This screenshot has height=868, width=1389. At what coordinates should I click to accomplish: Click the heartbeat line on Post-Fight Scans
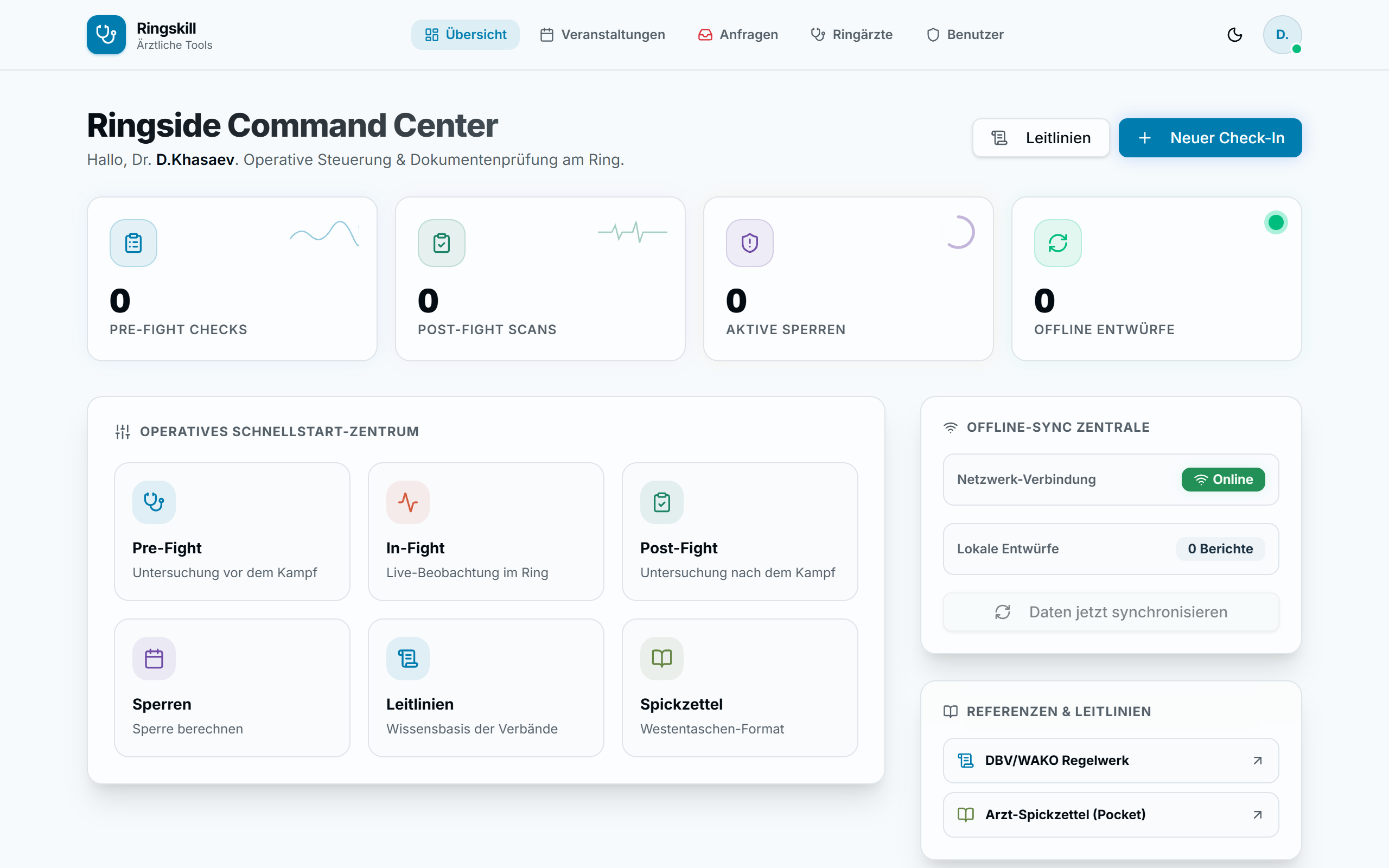tap(633, 232)
